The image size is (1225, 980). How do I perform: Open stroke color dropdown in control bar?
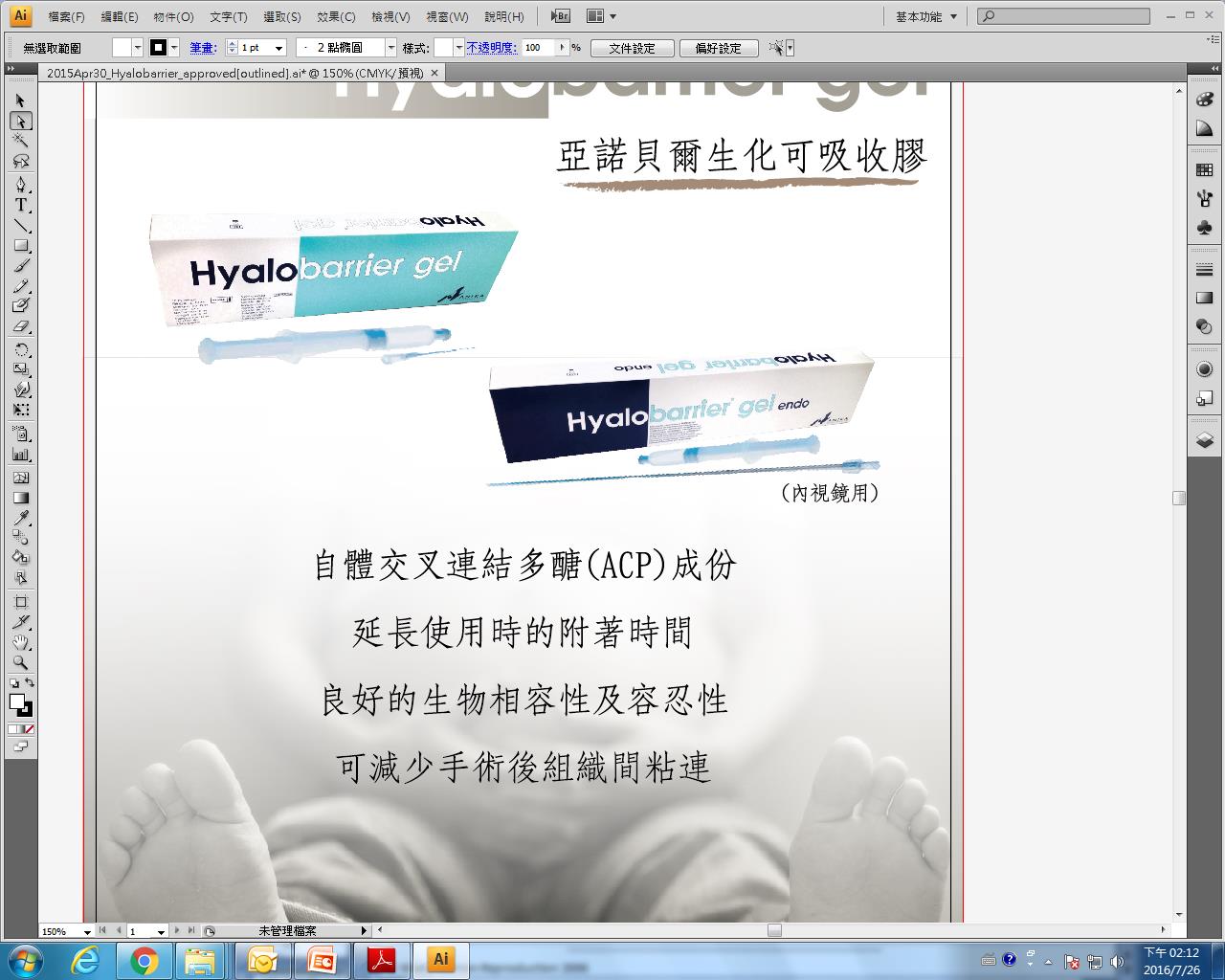174,48
